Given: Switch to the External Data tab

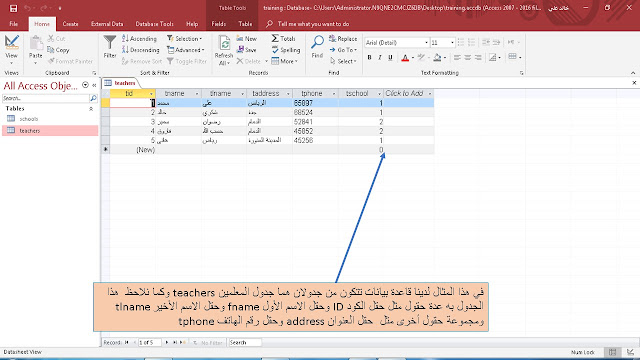Looking at the screenshot, I should pyautogui.click(x=107, y=24).
